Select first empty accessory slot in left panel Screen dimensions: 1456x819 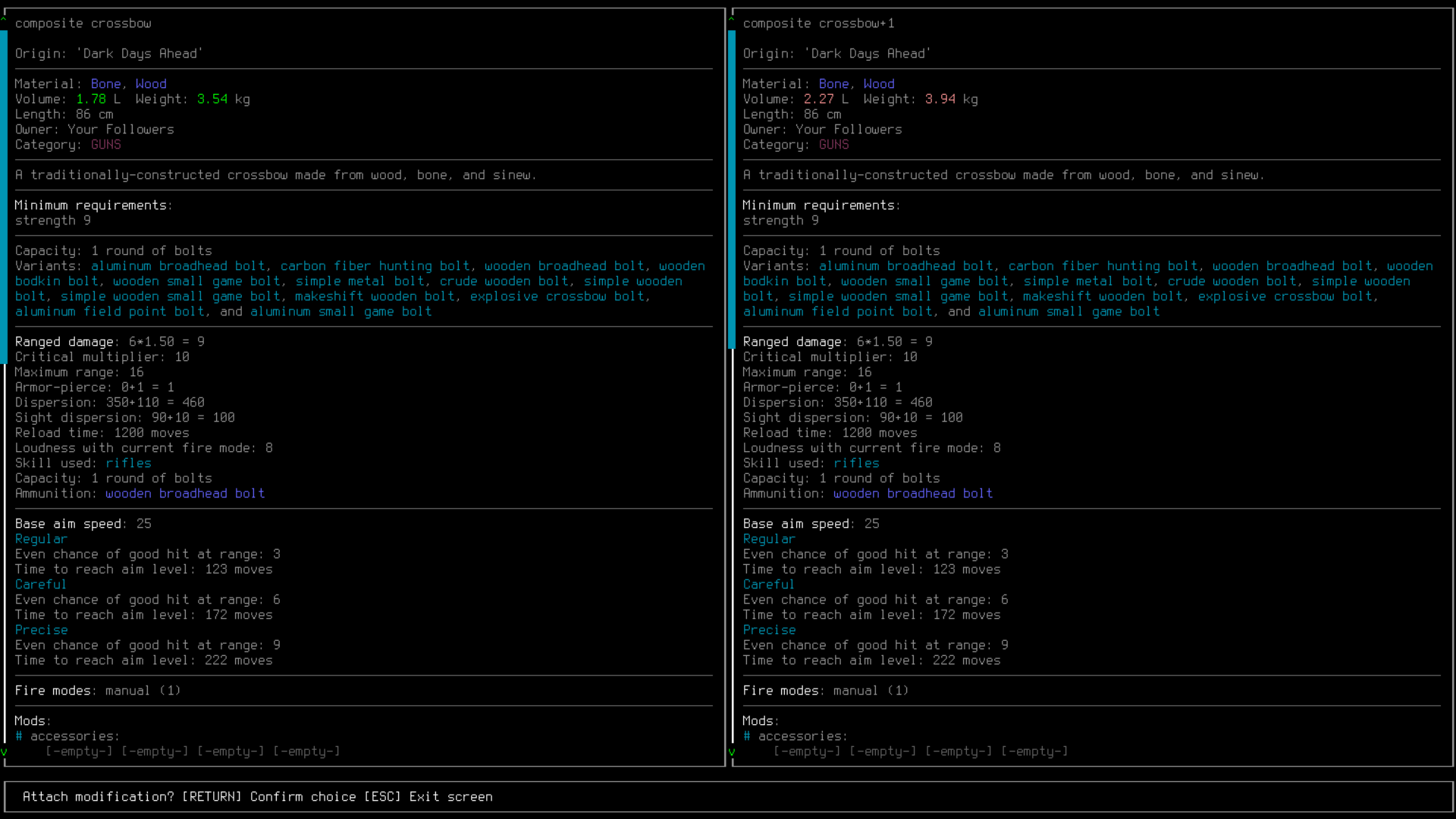[x=79, y=752]
